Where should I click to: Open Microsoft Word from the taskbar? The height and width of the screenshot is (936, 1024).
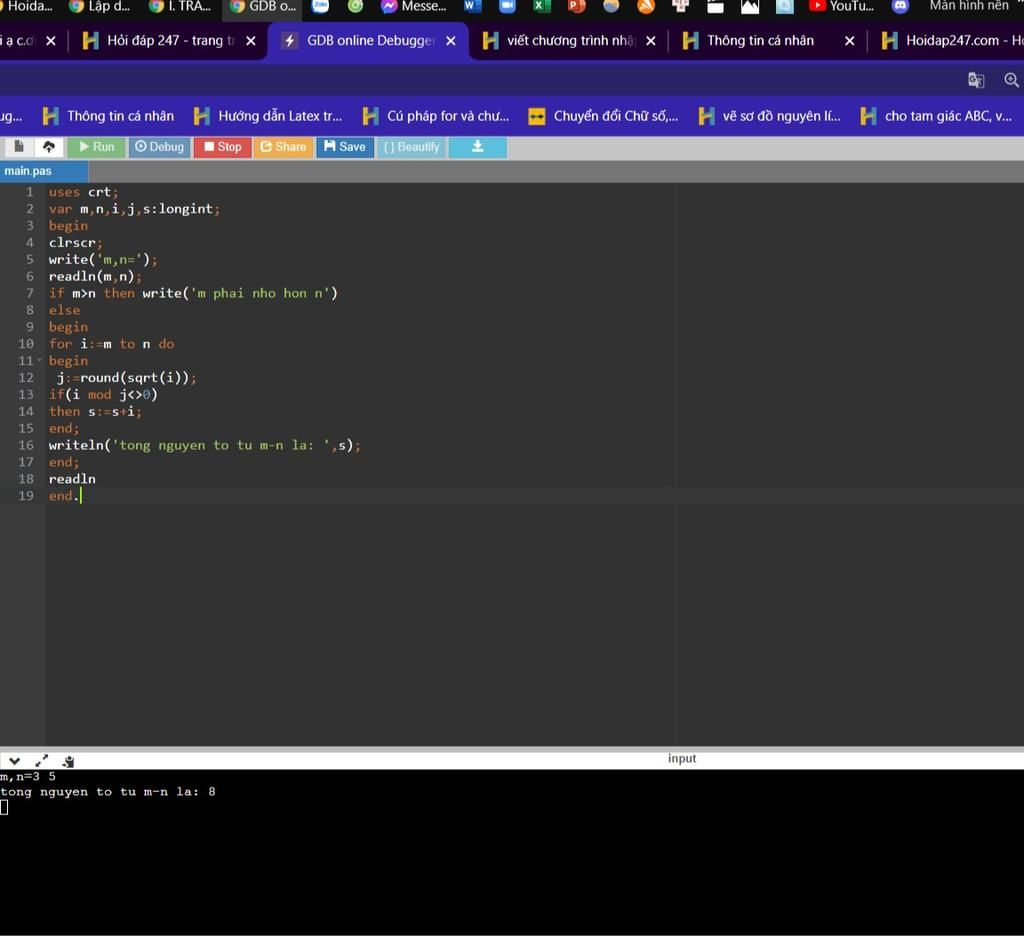pyautogui.click(x=472, y=6)
